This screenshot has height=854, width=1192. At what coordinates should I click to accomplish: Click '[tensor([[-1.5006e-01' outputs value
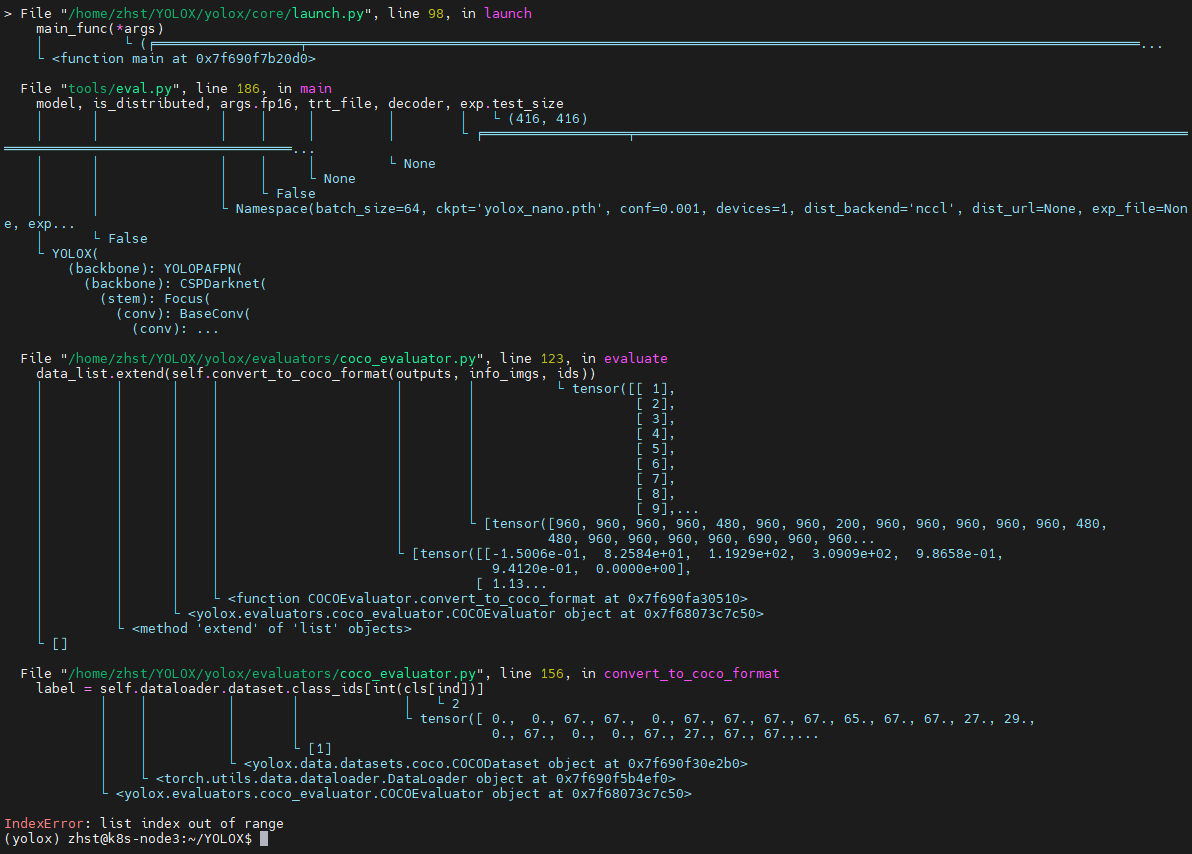[x=707, y=554]
